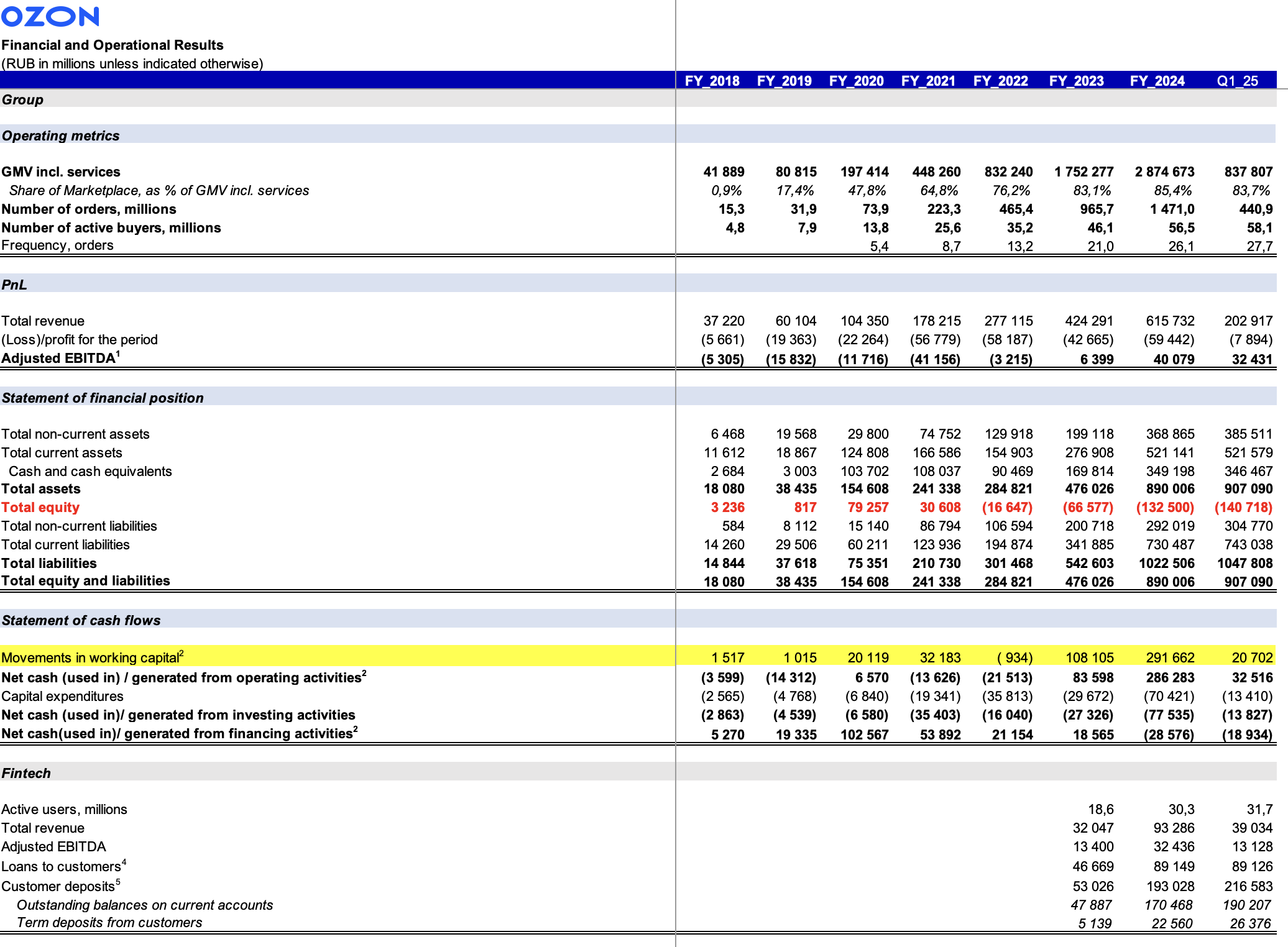Screen dimensions: 1288x947
Task: Select Capital expenditures row label
Action: (x=62, y=696)
